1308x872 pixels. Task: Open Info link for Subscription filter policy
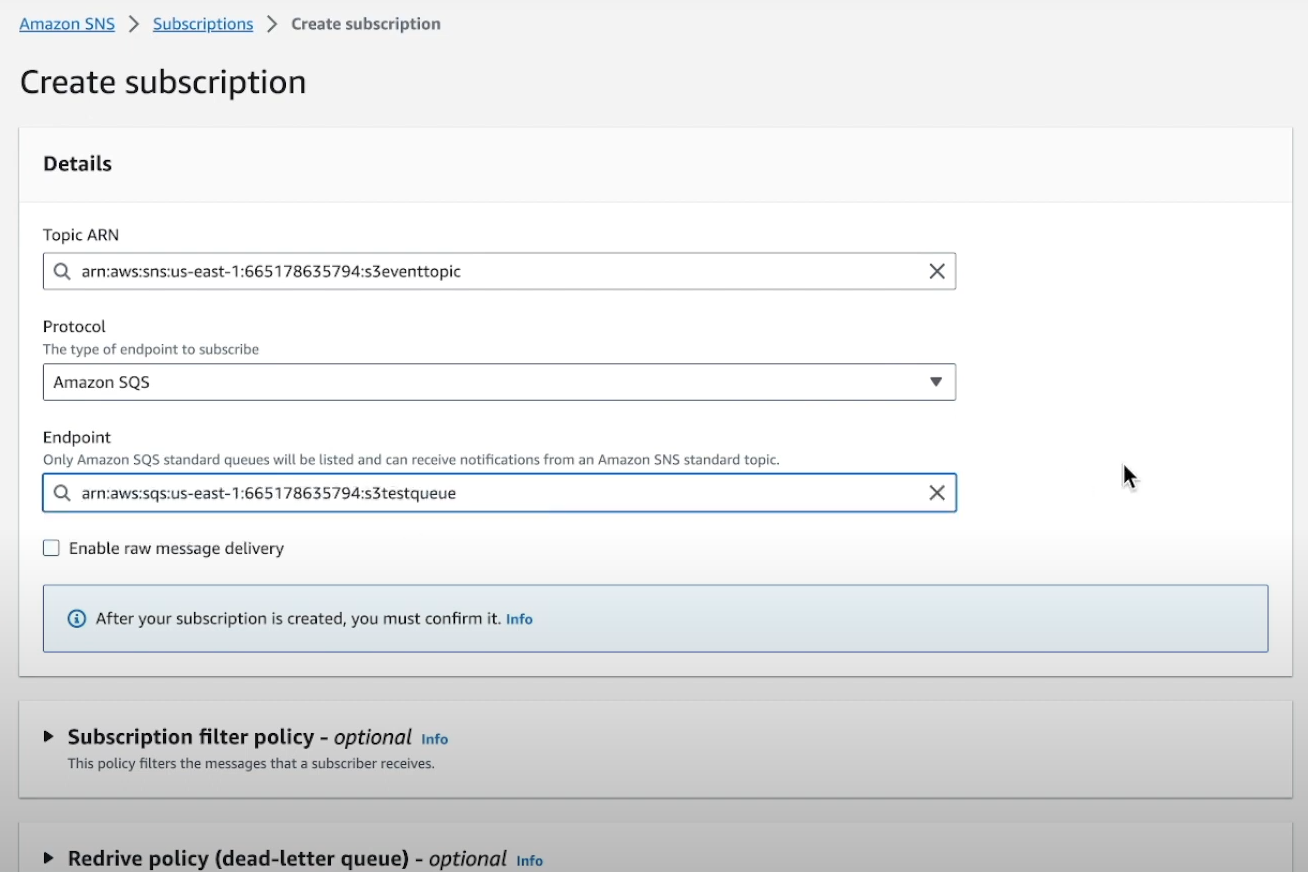pos(434,739)
